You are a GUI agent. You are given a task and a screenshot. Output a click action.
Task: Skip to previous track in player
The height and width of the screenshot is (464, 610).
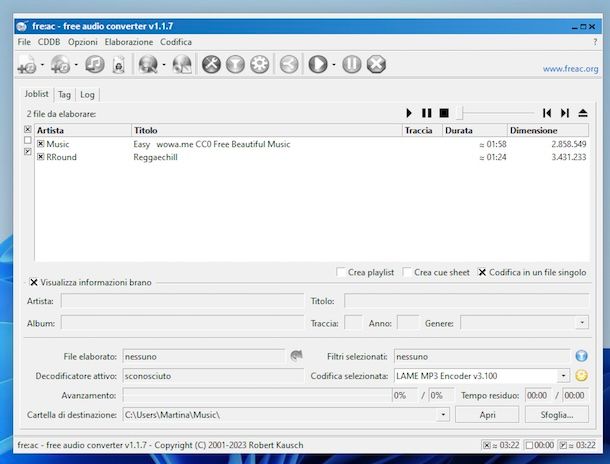click(547, 113)
